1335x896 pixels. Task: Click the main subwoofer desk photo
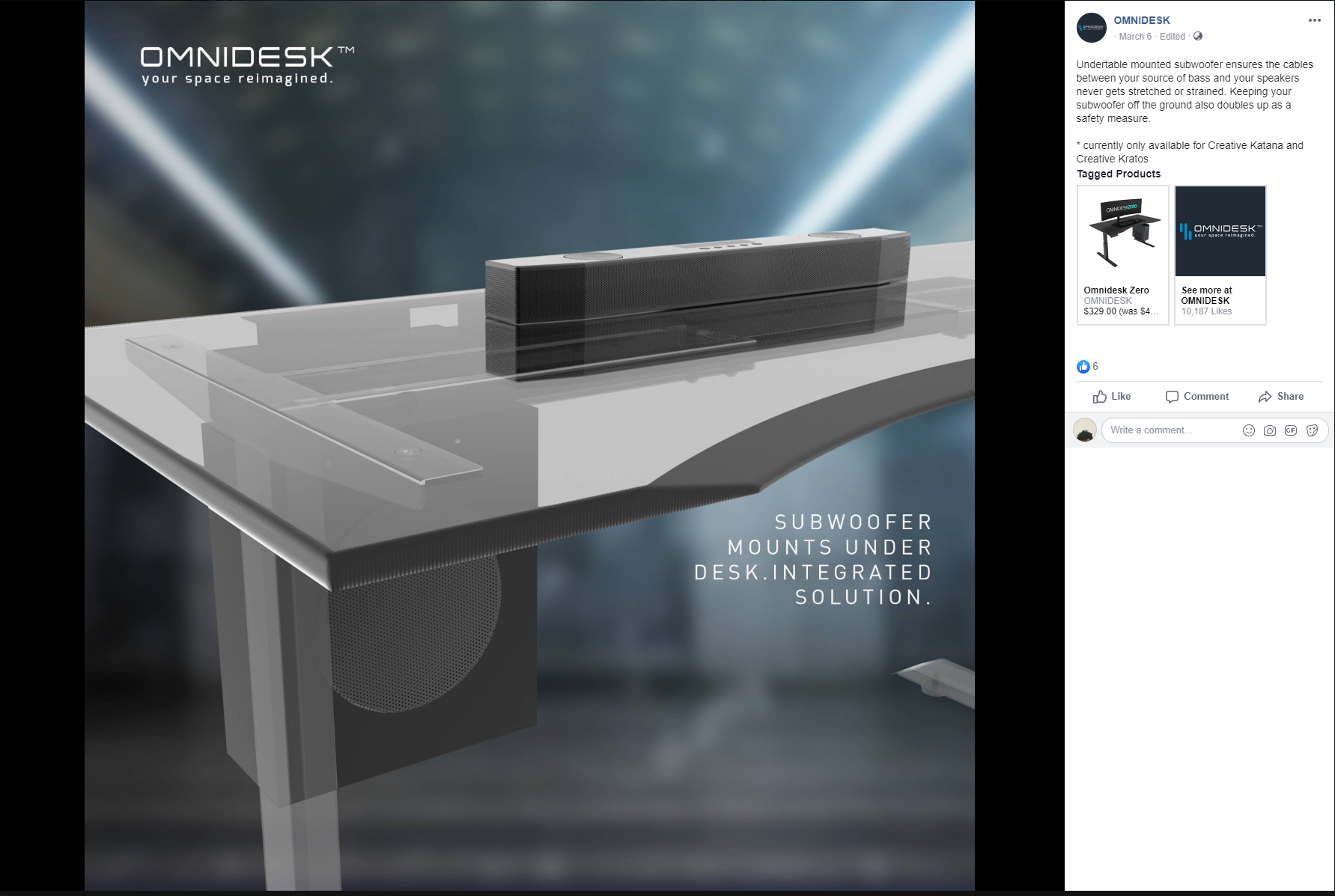[529, 445]
